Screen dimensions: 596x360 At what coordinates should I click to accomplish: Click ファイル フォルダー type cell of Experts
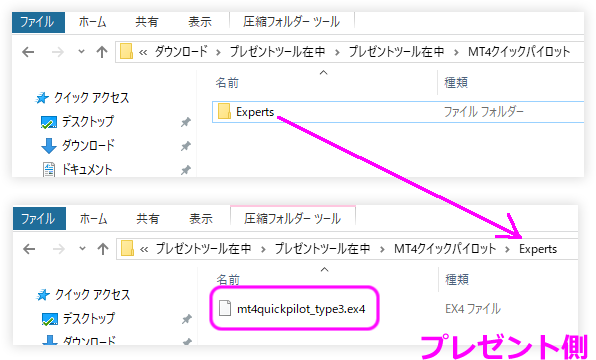[x=484, y=112]
